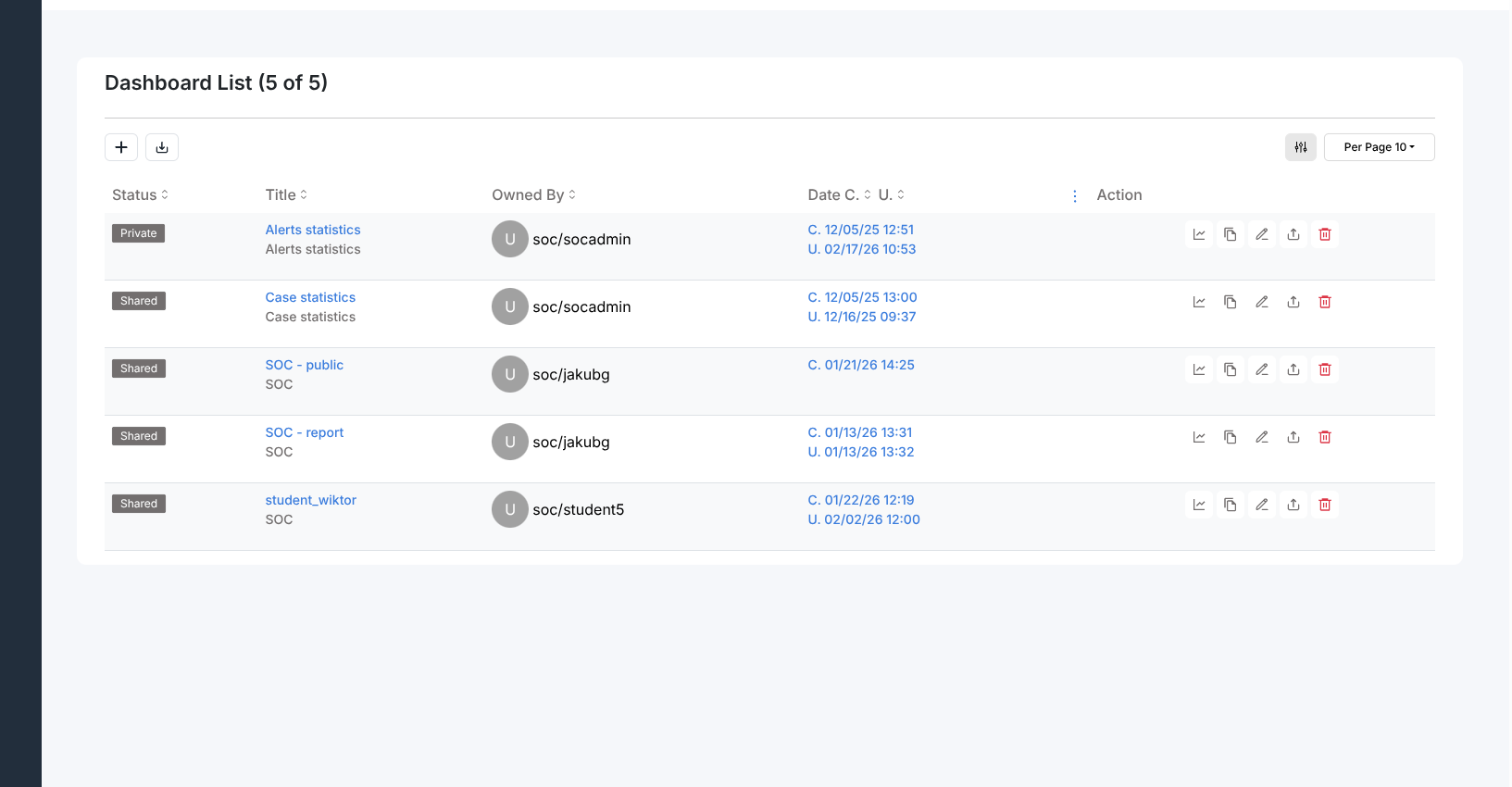Open column options three-dot menu
1512x787 pixels.
click(x=1075, y=196)
